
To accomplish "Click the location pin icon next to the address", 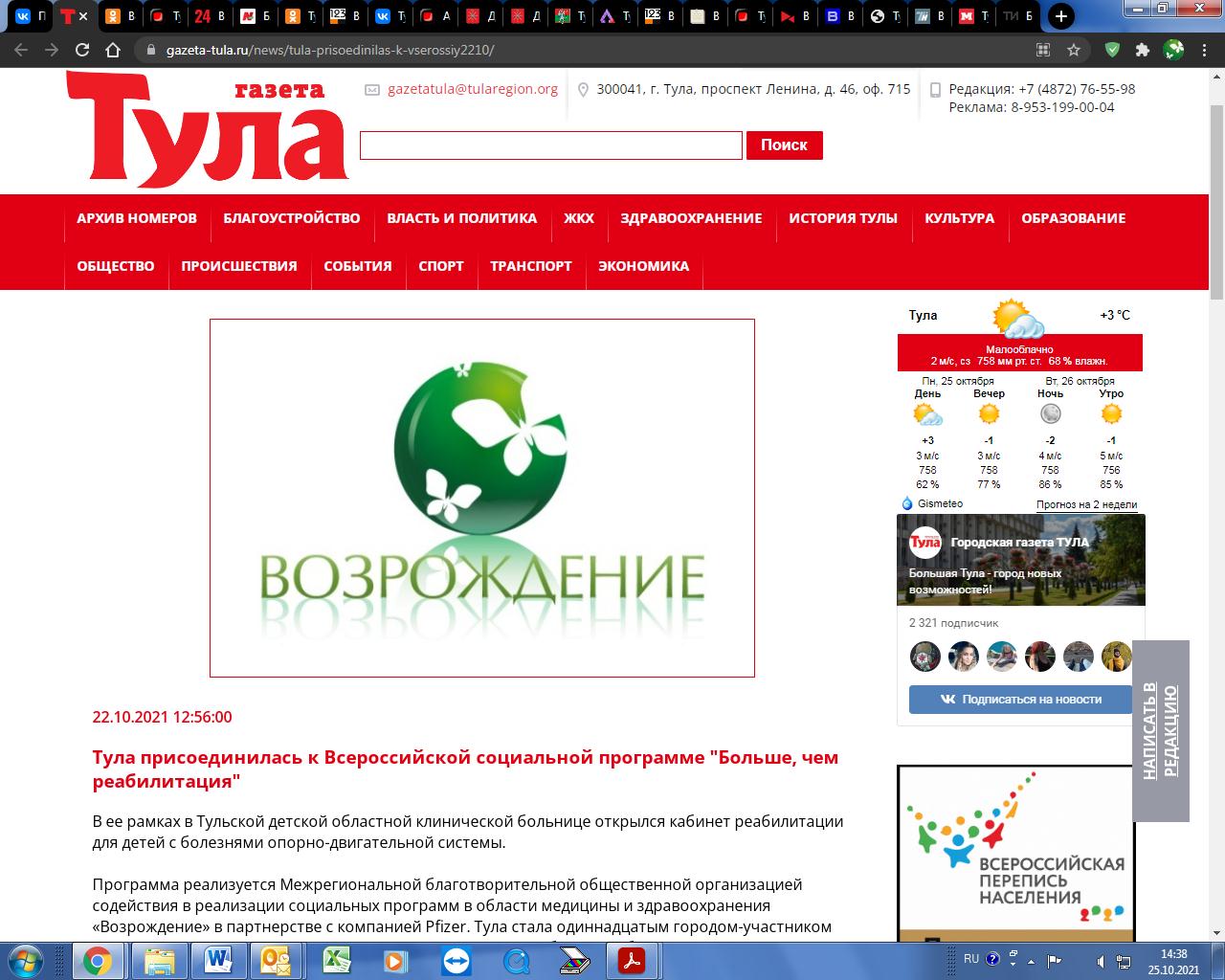I will point(583,90).
